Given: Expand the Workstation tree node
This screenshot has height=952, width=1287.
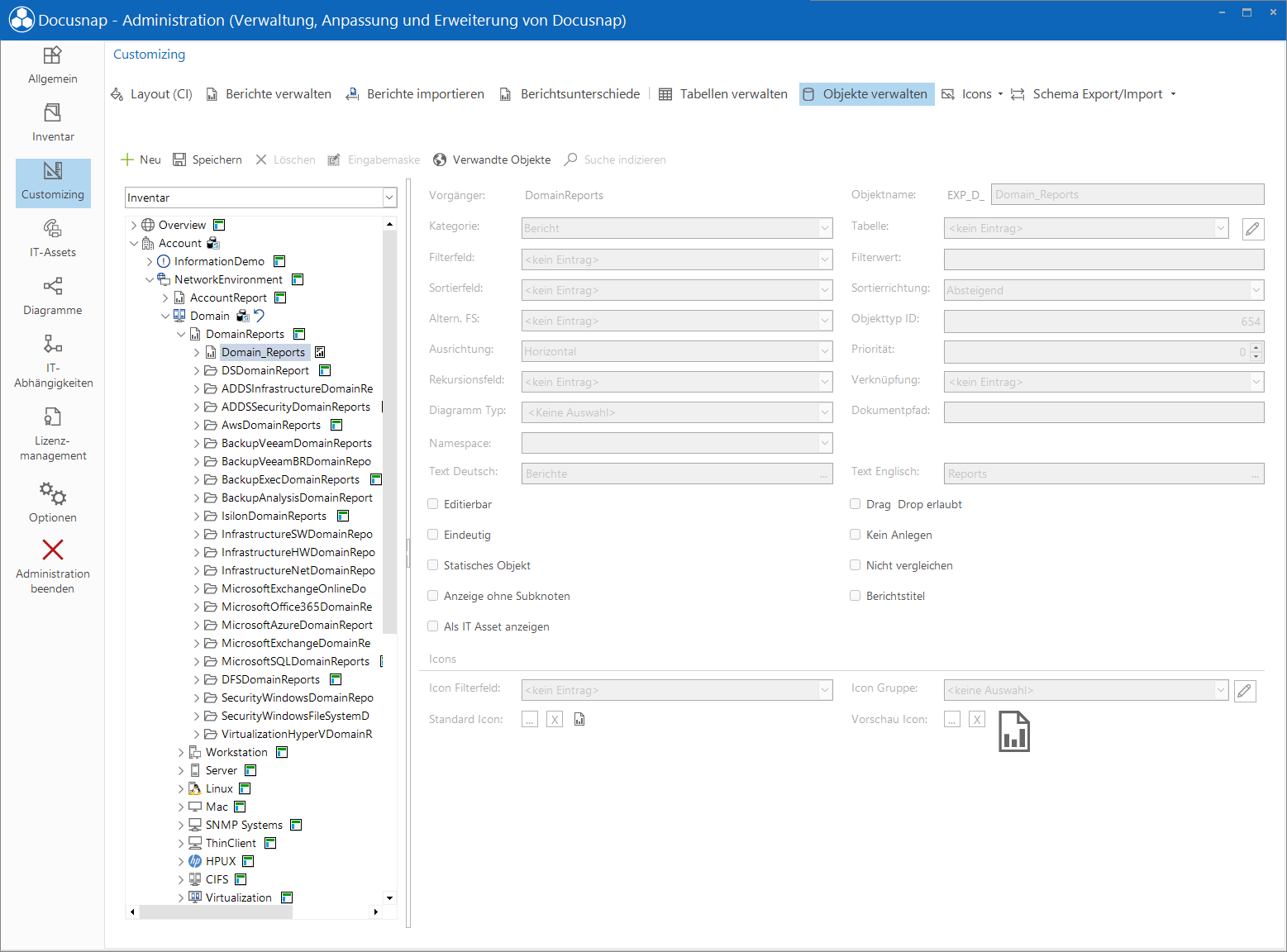Looking at the screenshot, I should click(x=181, y=753).
